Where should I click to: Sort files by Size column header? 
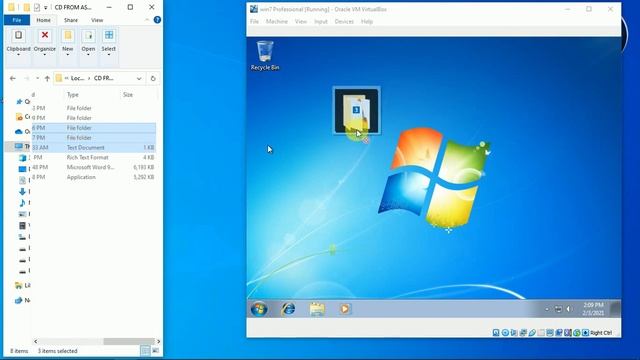tap(128, 95)
